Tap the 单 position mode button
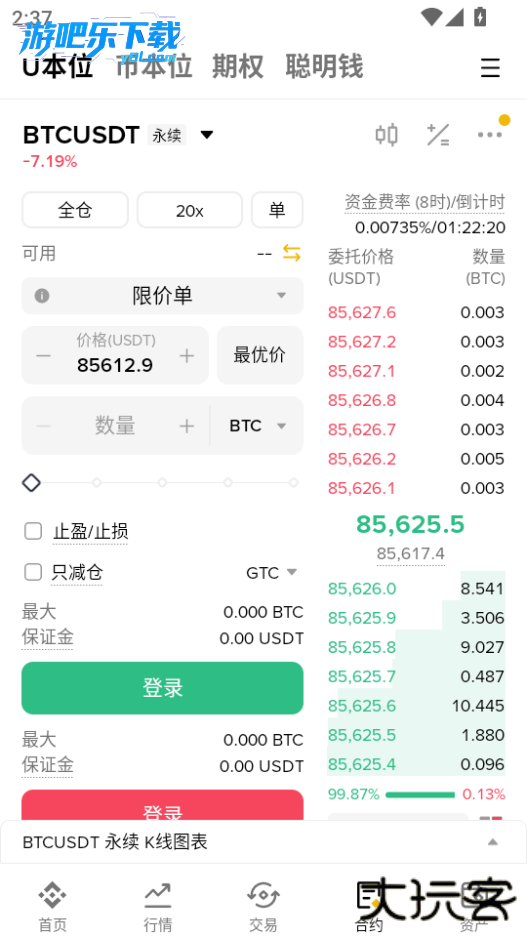 277,210
